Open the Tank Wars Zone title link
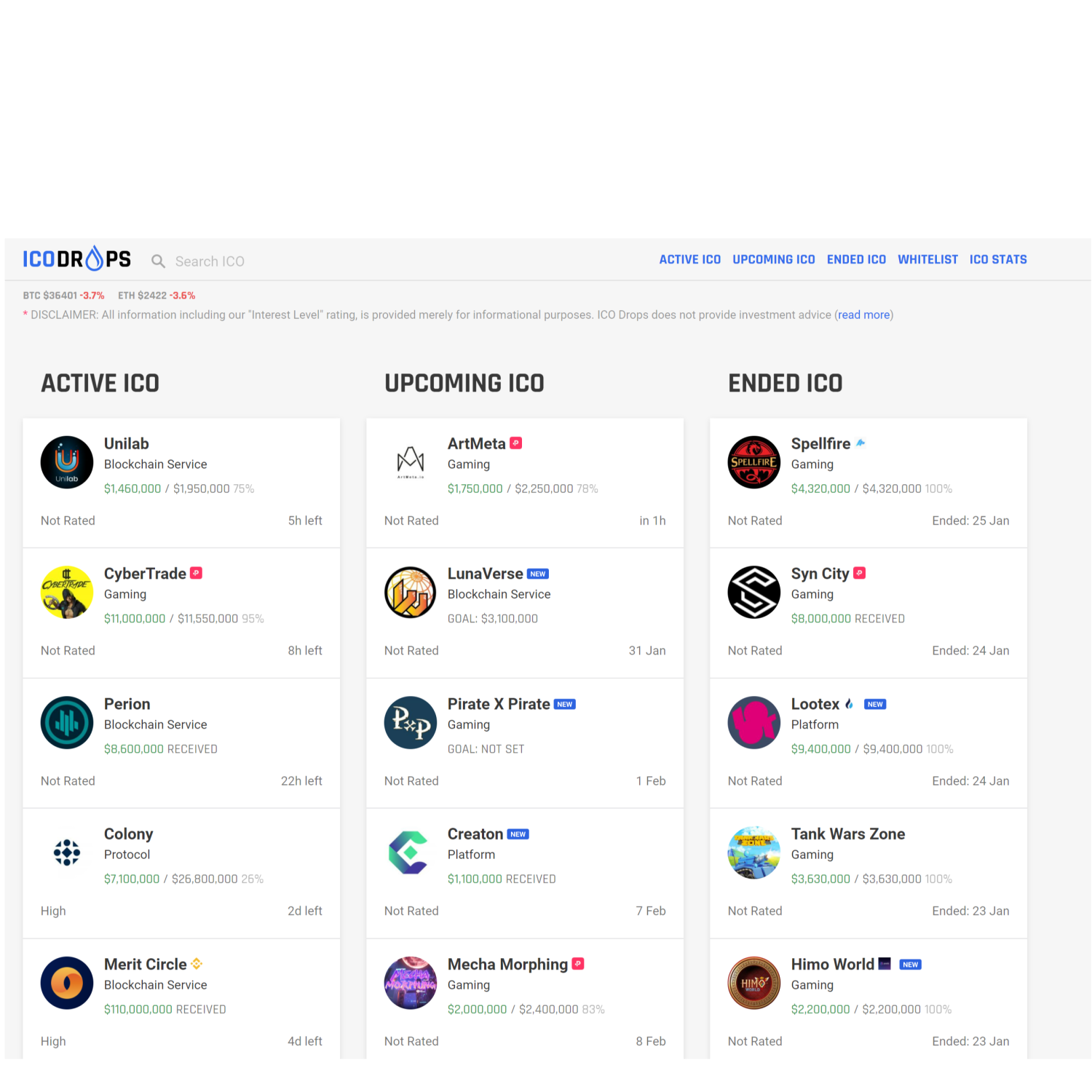This screenshot has height=1092, width=1092. [847, 834]
